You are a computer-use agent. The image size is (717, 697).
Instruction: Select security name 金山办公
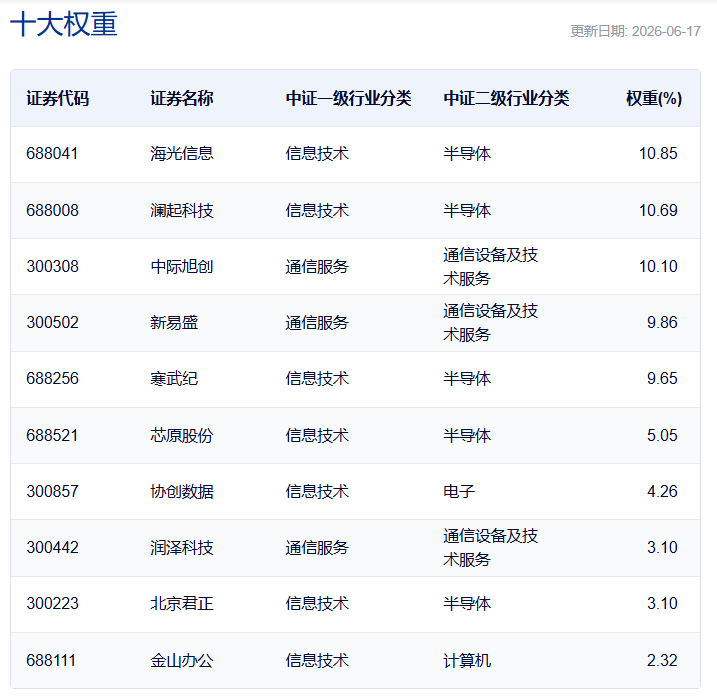[x=182, y=660]
